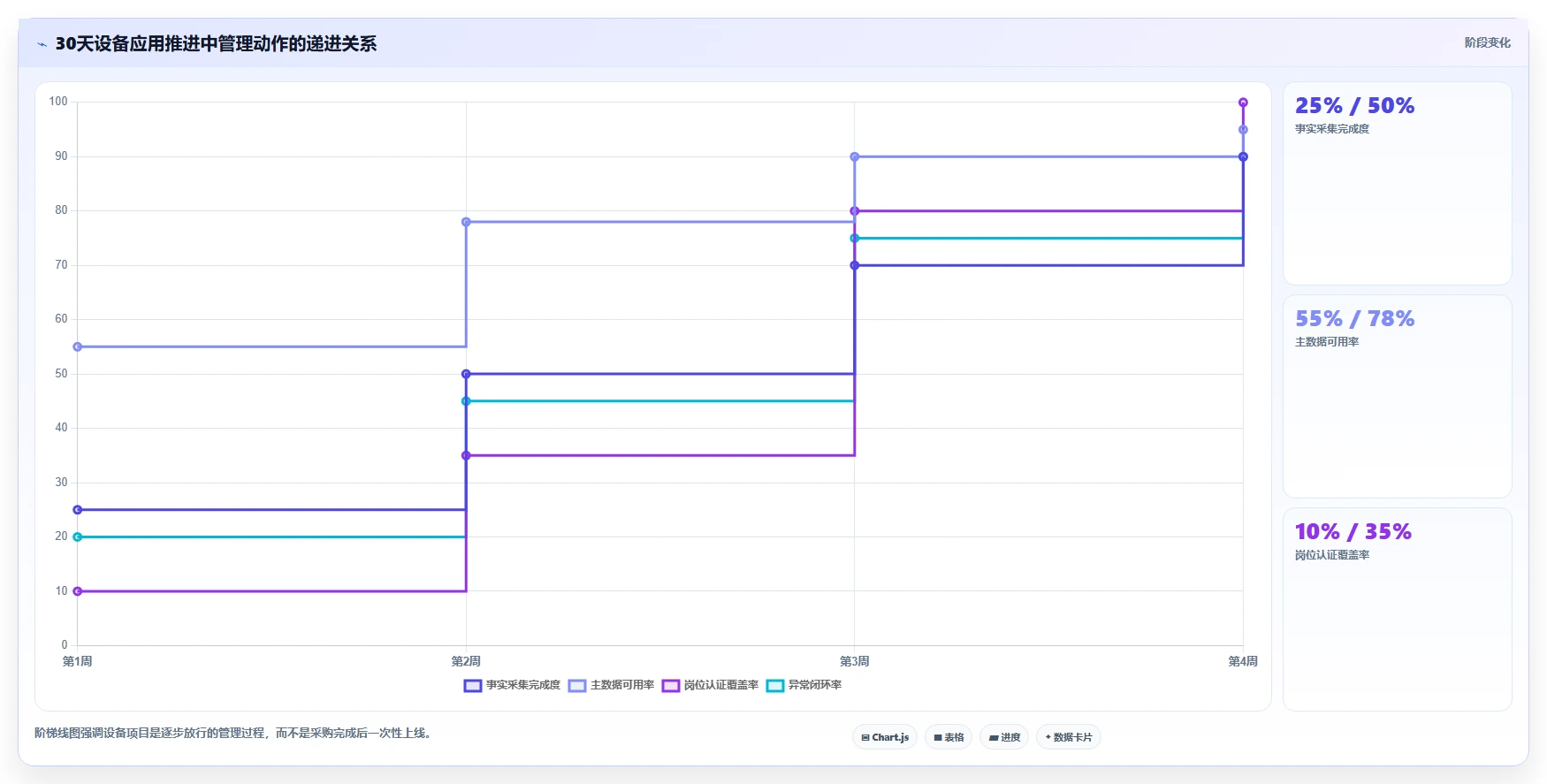
Task: Click the 岗位认证覆盖率 point at 10 in 第1周
Action: [x=78, y=591]
